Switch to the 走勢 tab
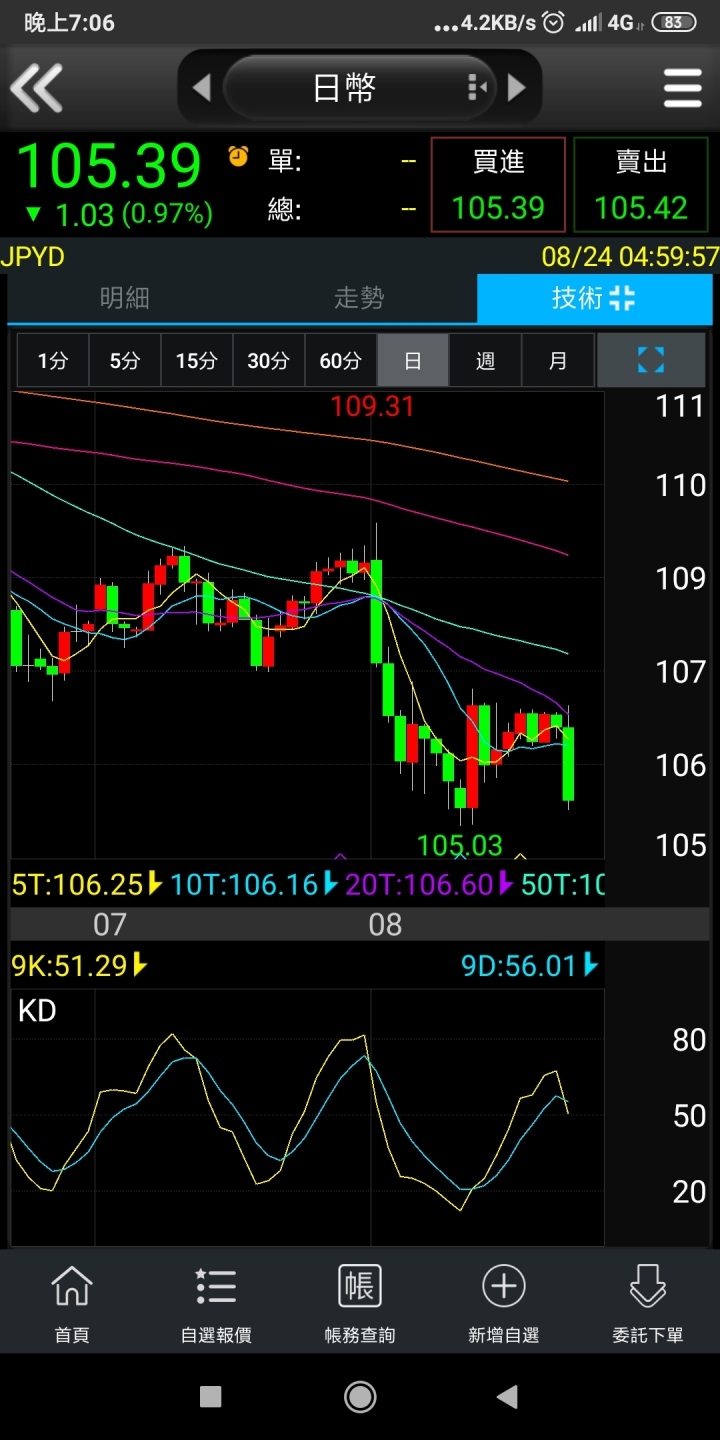The height and width of the screenshot is (1440, 720). (x=359, y=298)
